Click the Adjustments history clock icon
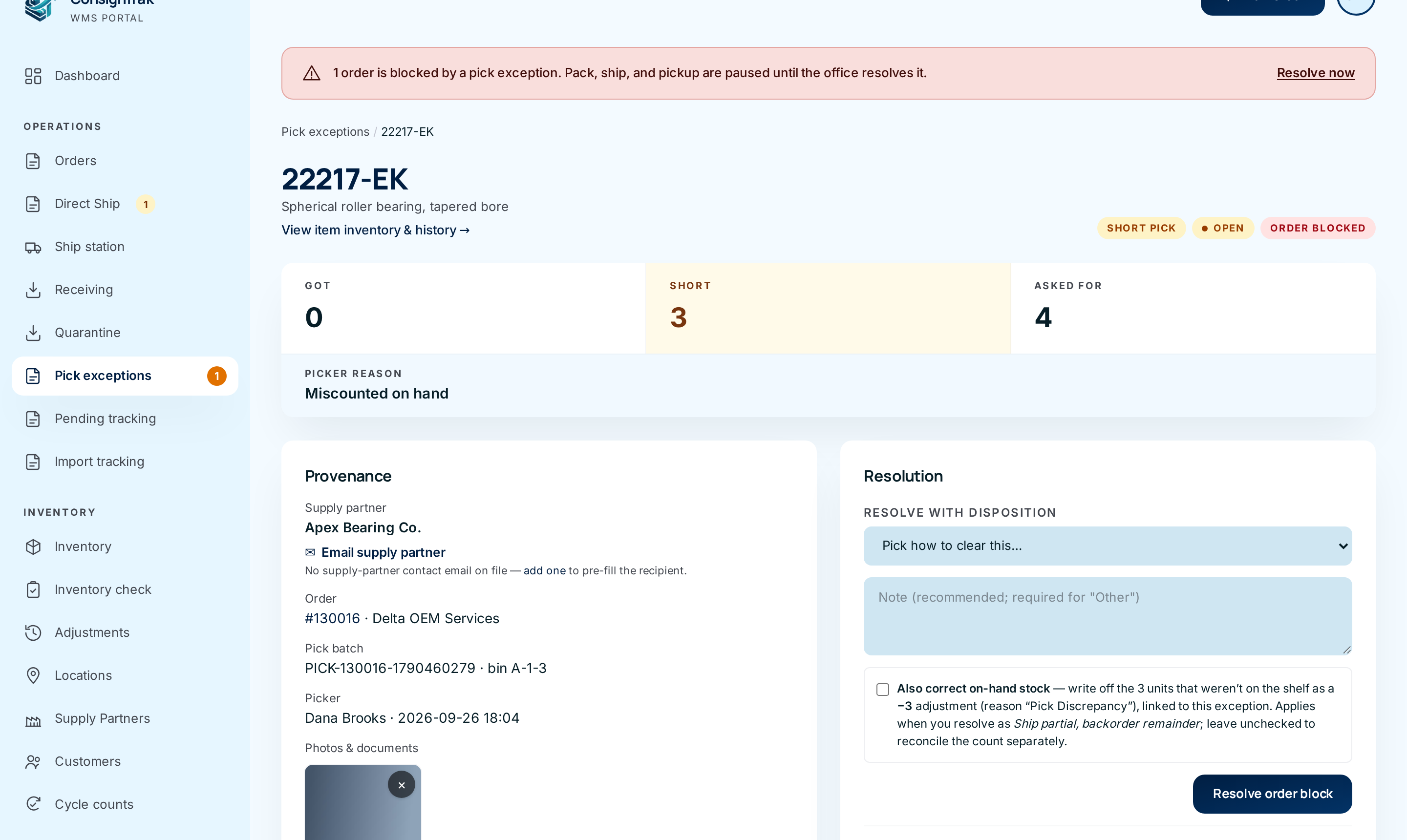 [x=33, y=633]
